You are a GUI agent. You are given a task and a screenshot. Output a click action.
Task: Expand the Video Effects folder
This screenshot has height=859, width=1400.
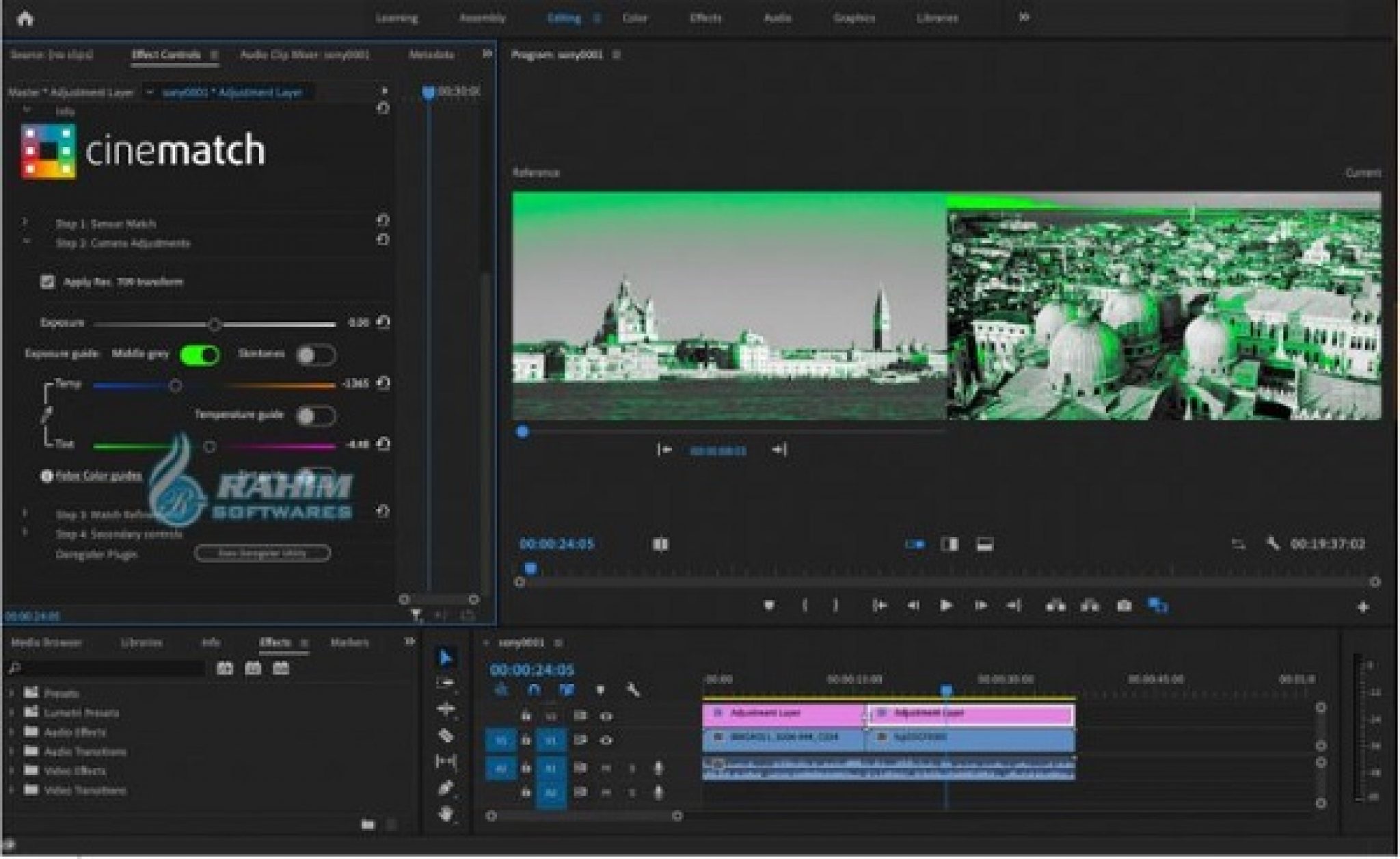click(x=12, y=771)
